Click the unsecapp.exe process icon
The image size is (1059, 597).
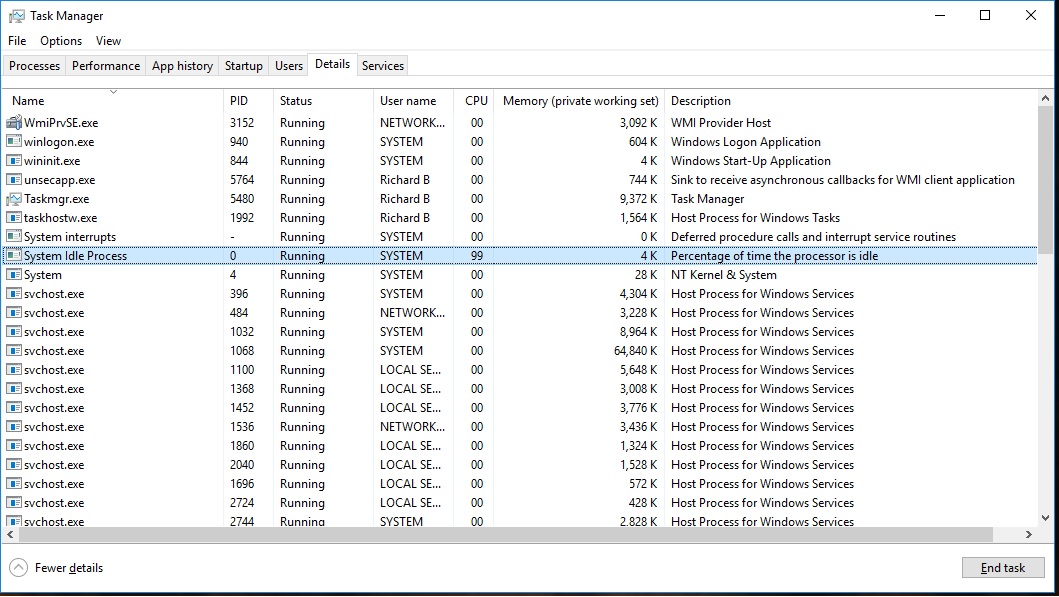coord(14,180)
